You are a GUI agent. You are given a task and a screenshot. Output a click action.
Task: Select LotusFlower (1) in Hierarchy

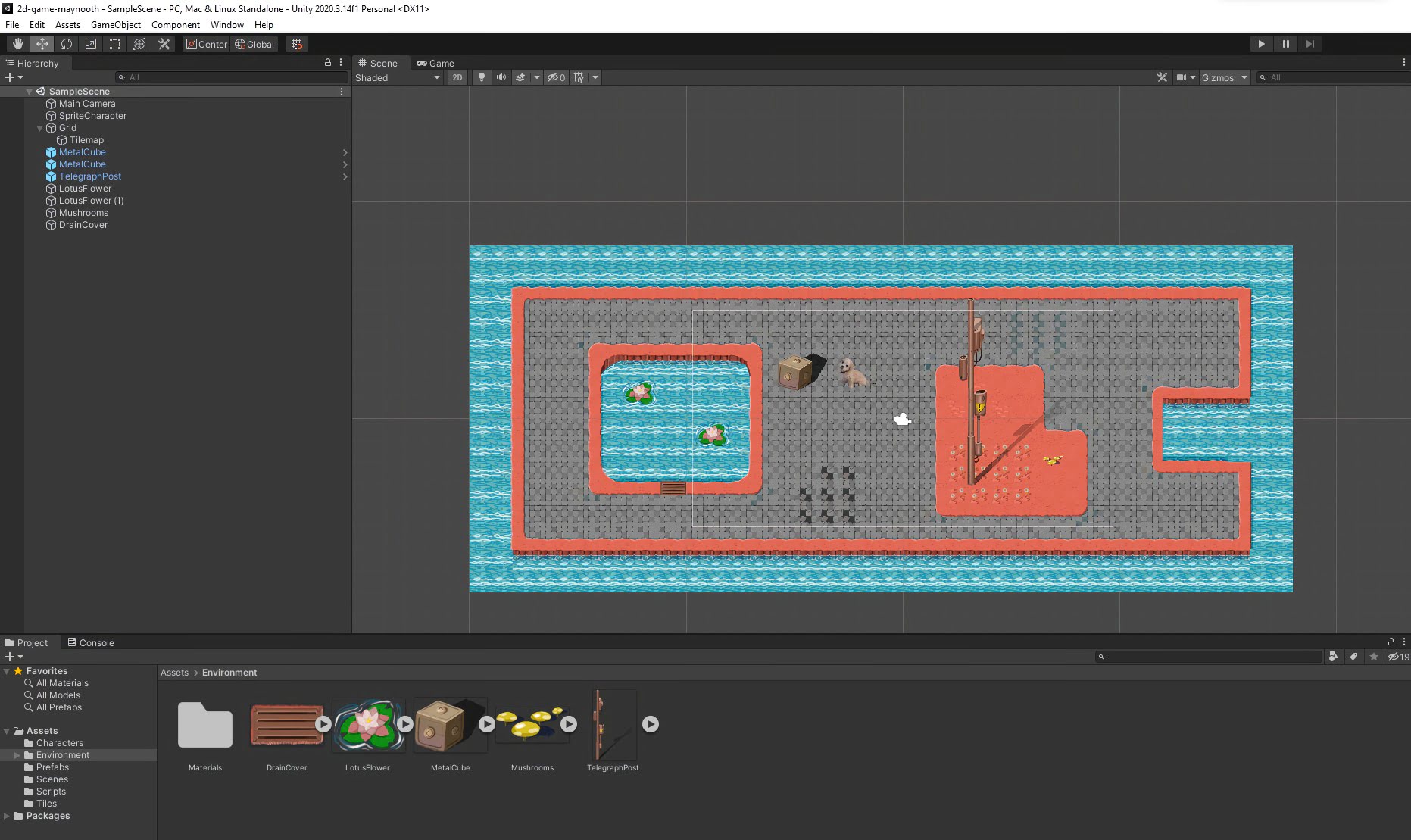91,201
